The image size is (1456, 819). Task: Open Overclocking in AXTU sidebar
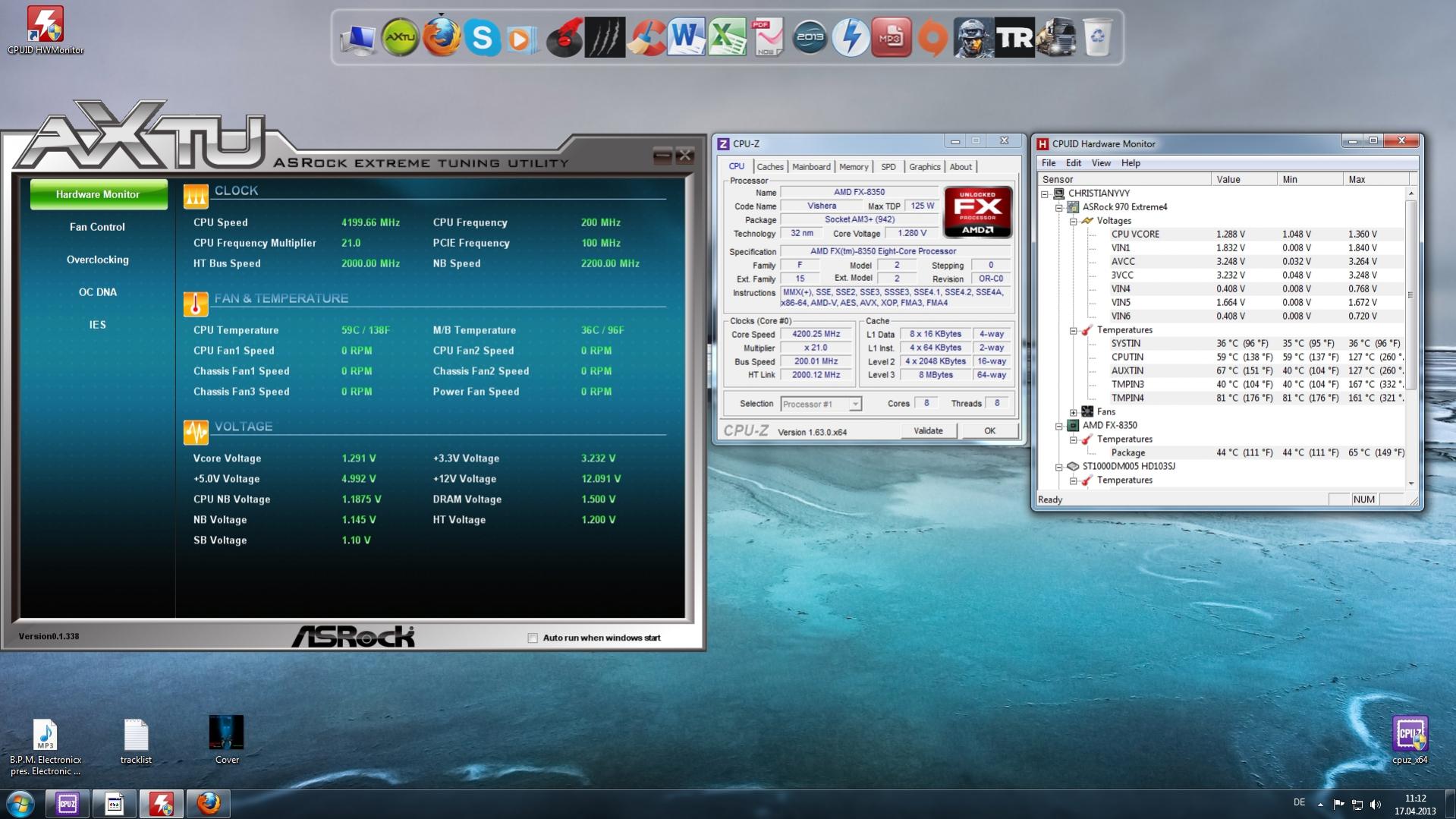[97, 260]
